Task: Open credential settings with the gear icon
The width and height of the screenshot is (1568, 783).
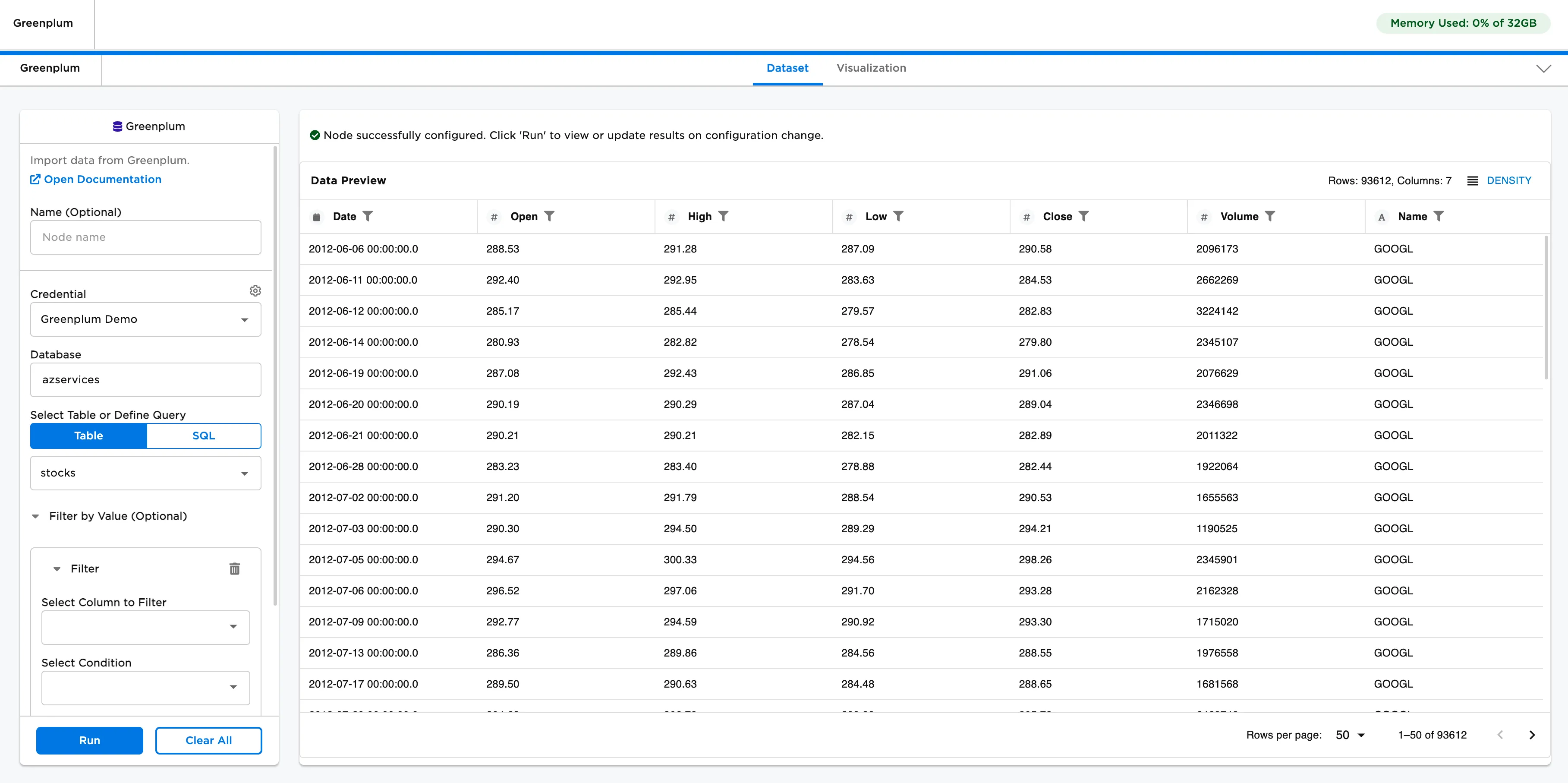Action: pos(255,290)
